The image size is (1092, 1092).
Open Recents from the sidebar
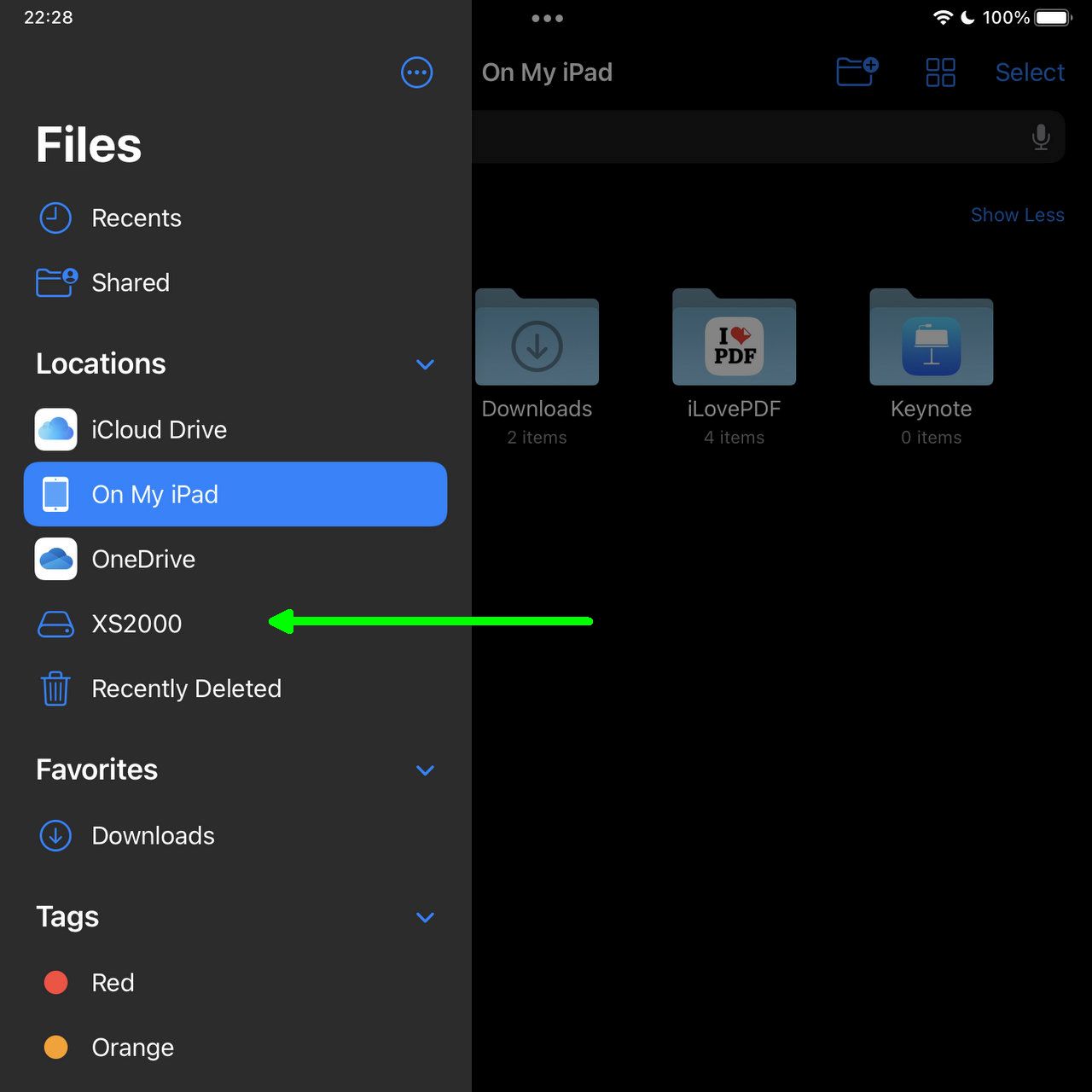click(235, 218)
